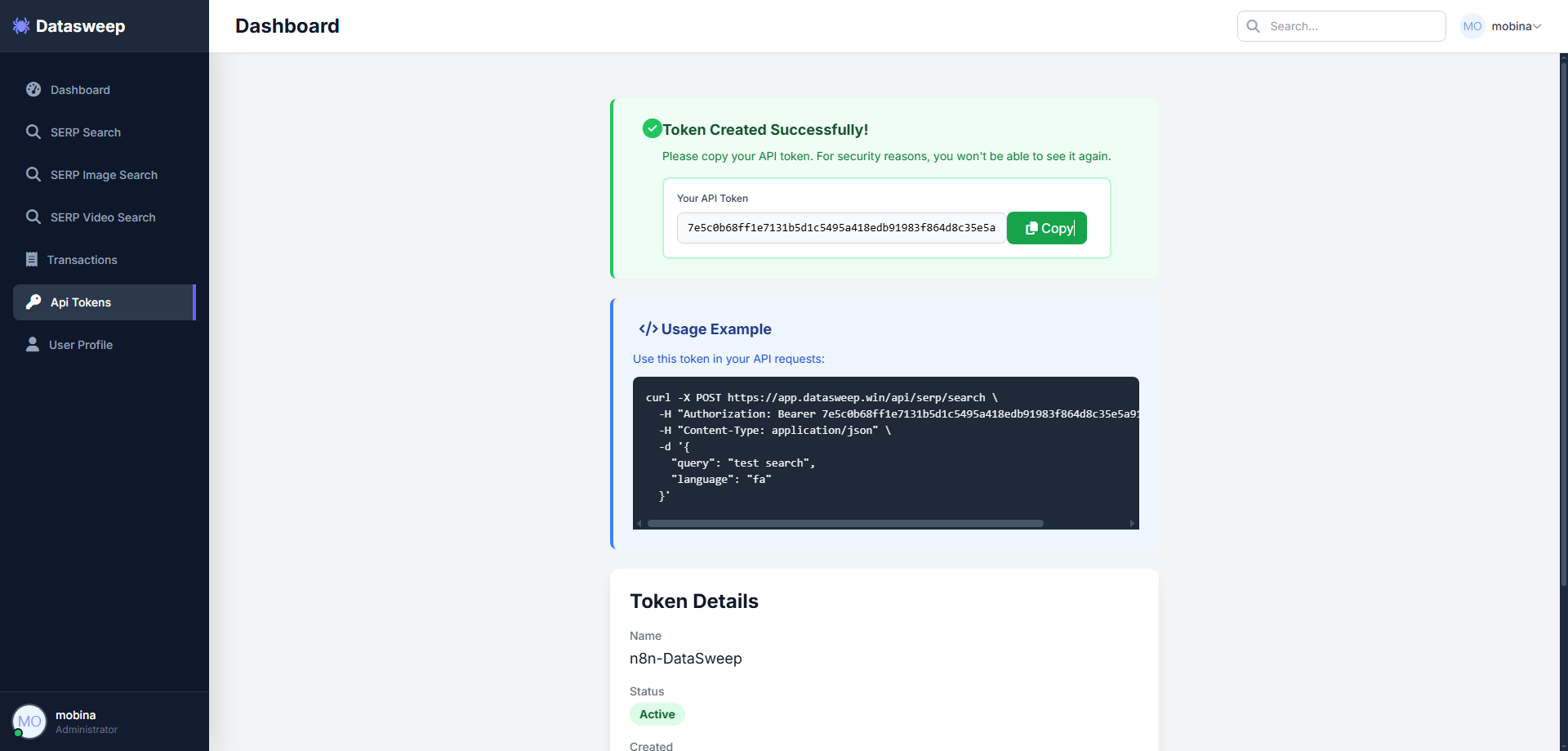Viewport: 1568px width, 751px height.
Task: Copy the API token with Copy button
Action: (1047, 228)
